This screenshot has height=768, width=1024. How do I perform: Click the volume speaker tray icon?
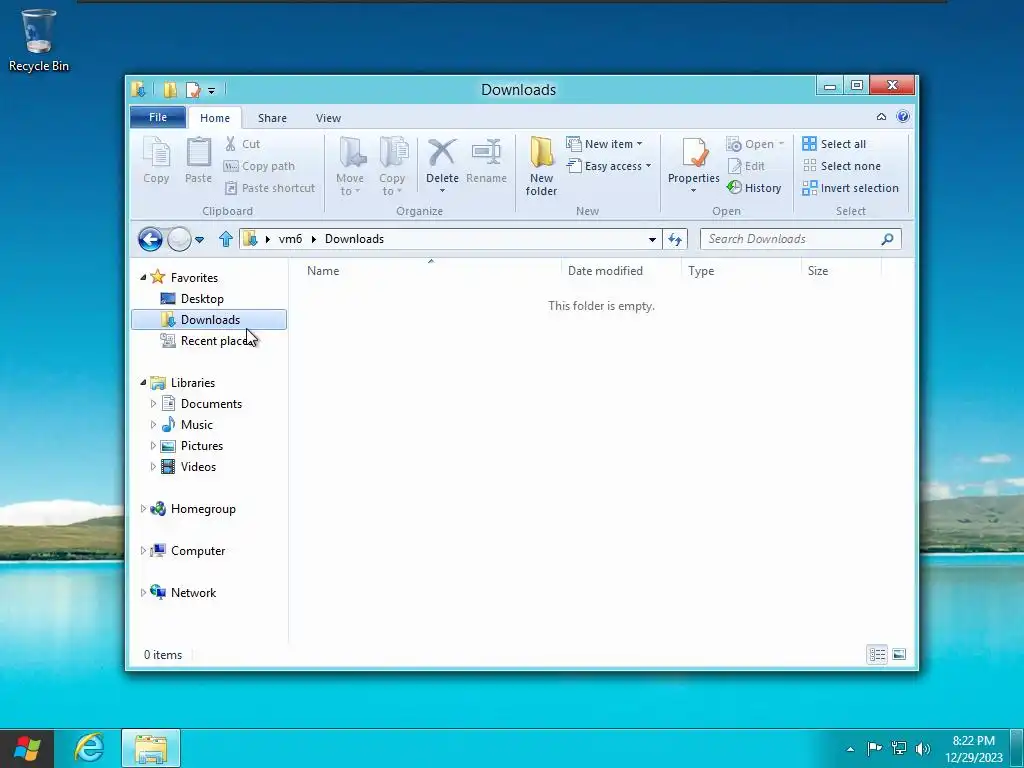click(923, 748)
